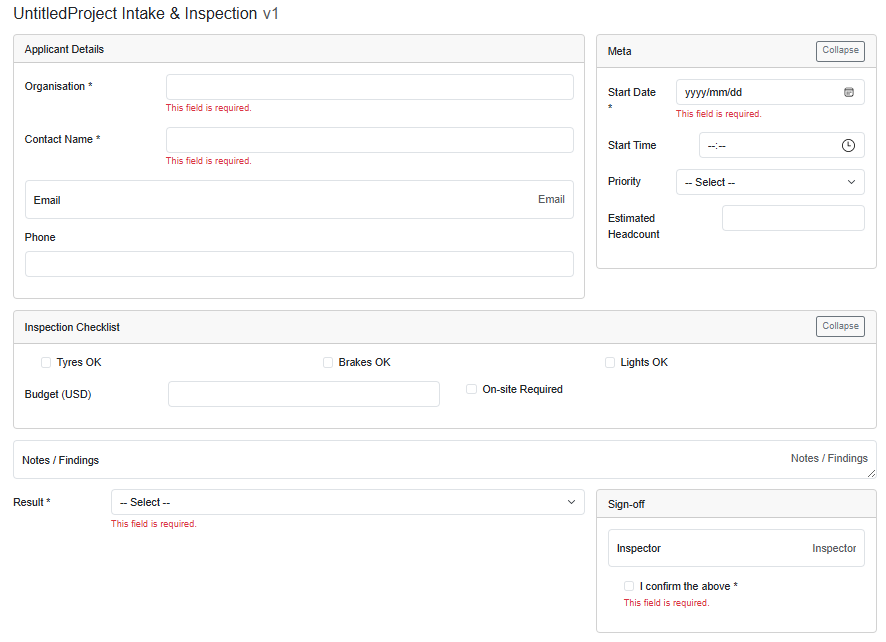
Task: Click the Organisation text field
Action: 369,87
